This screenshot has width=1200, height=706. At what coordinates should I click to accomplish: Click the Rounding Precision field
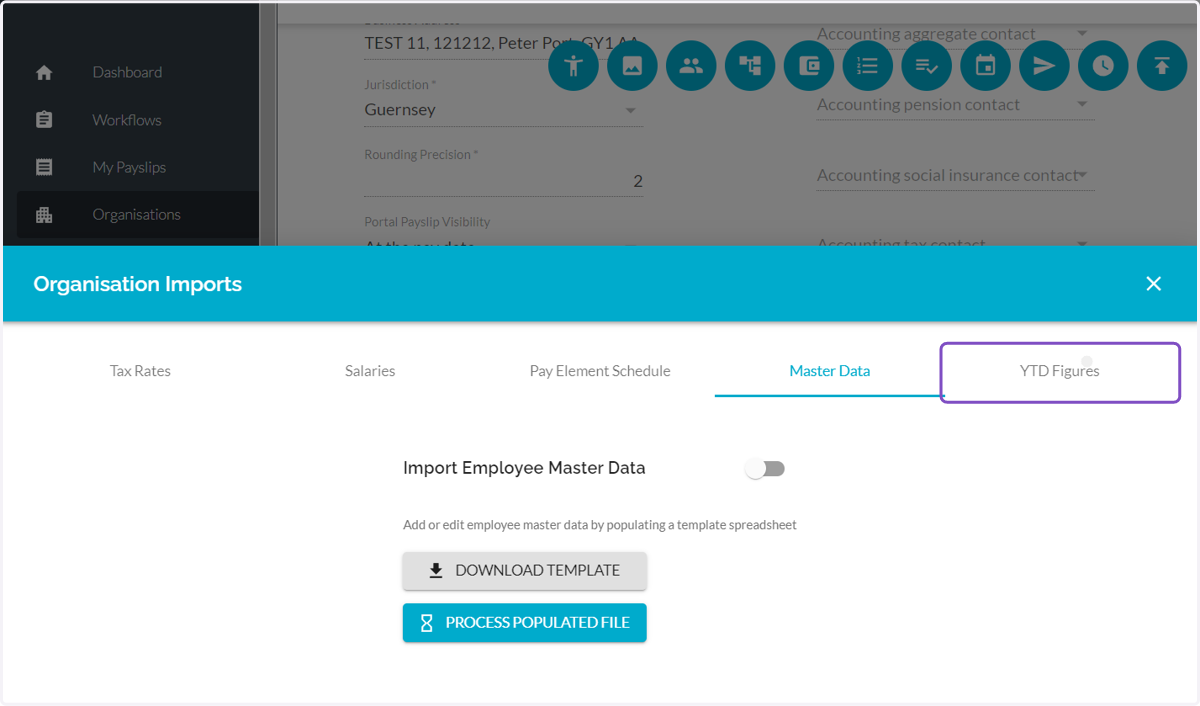(x=503, y=181)
